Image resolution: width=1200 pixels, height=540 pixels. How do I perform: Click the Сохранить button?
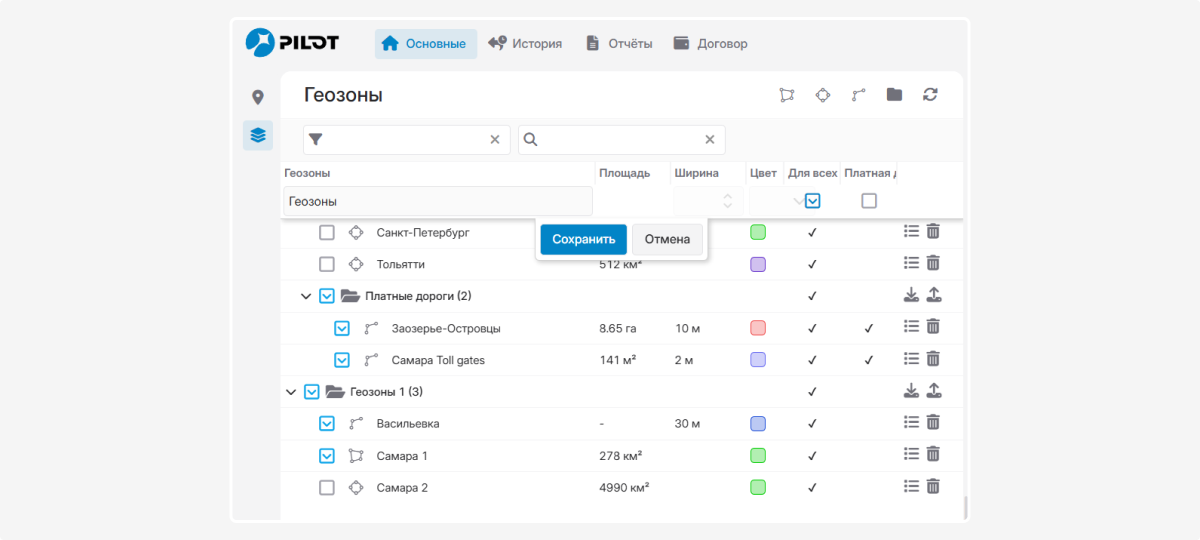(584, 239)
